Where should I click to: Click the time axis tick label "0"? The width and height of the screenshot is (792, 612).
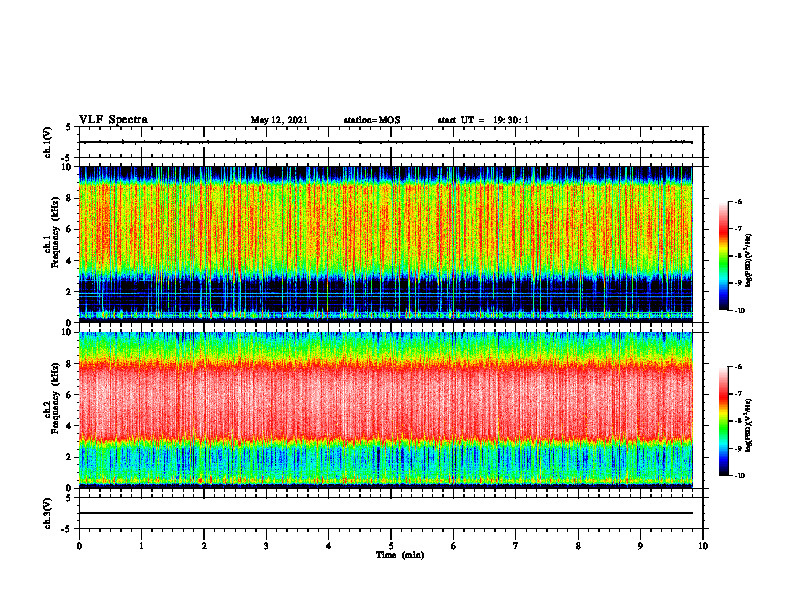pyautogui.click(x=79, y=546)
